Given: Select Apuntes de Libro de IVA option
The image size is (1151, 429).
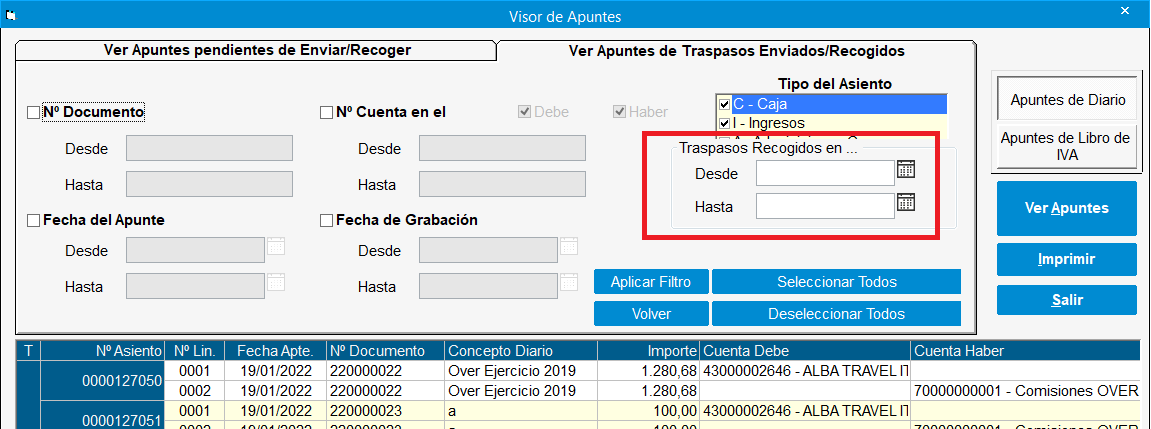Looking at the screenshot, I should [x=1067, y=145].
